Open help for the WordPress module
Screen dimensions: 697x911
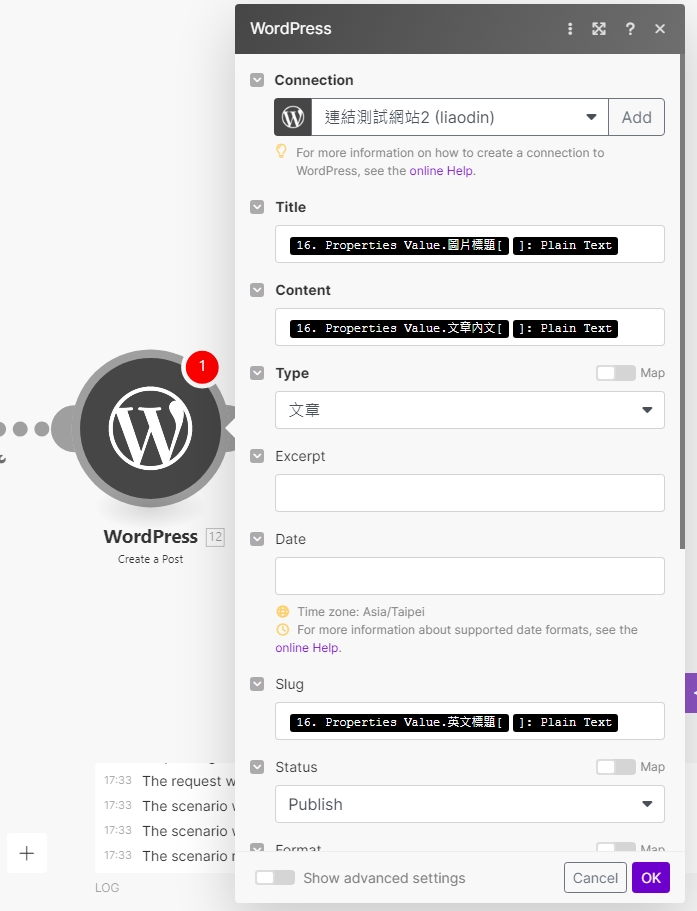pos(630,29)
